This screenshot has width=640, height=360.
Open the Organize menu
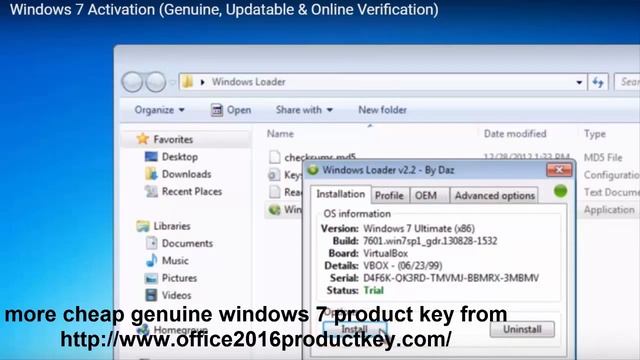[159, 110]
